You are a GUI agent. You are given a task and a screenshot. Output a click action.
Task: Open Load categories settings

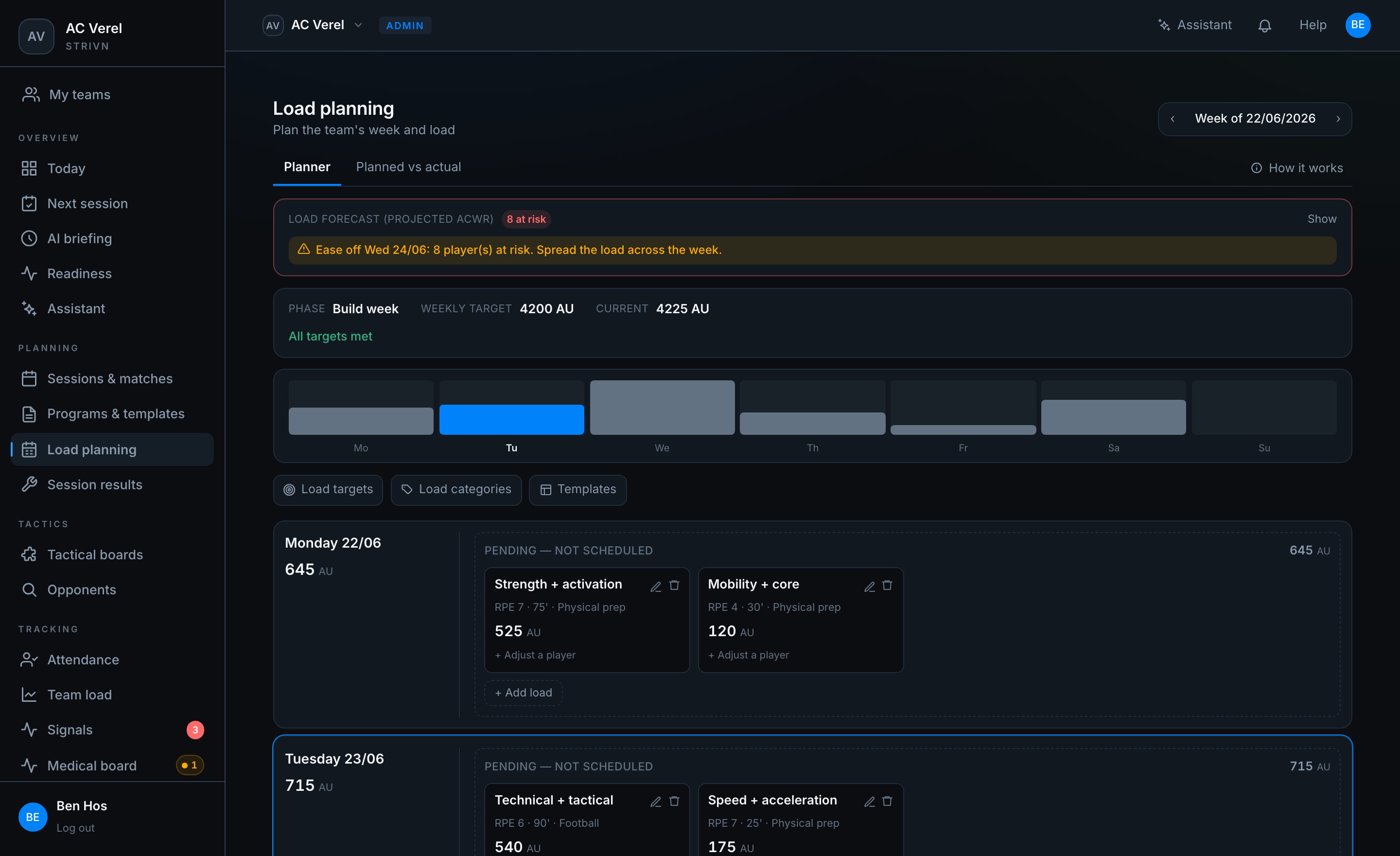coord(455,489)
